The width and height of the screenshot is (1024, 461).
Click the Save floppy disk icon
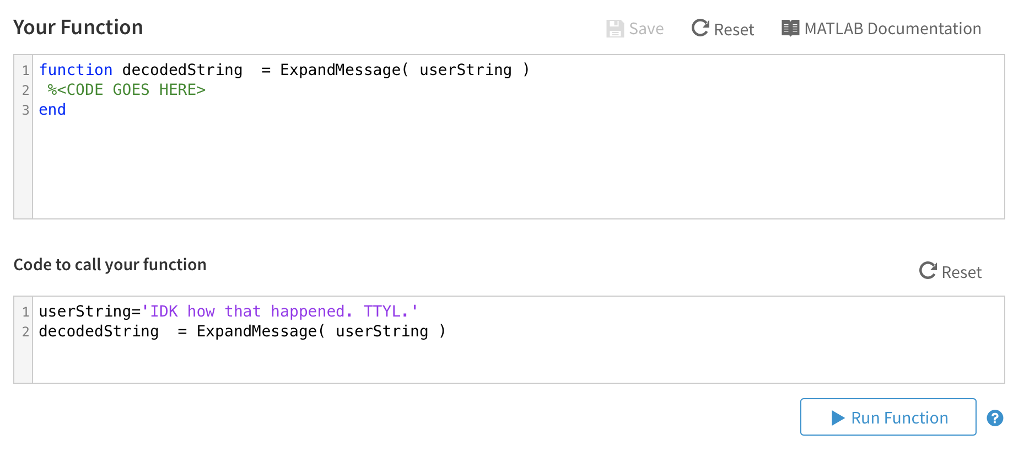coord(615,29)
